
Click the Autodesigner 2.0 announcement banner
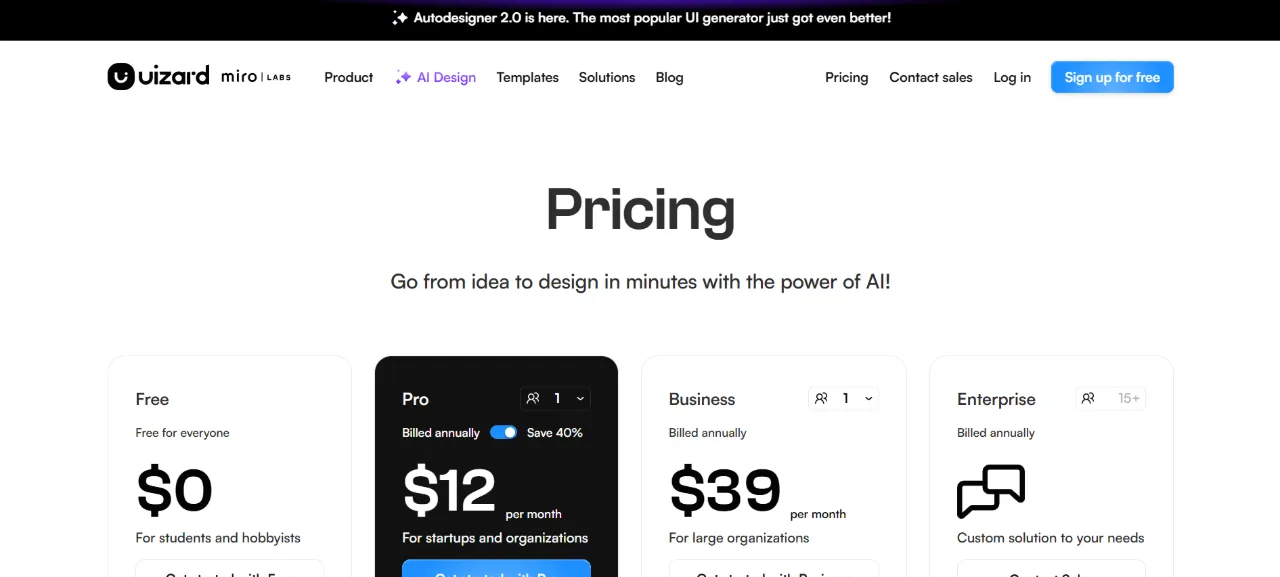click(x=640, y=18)
